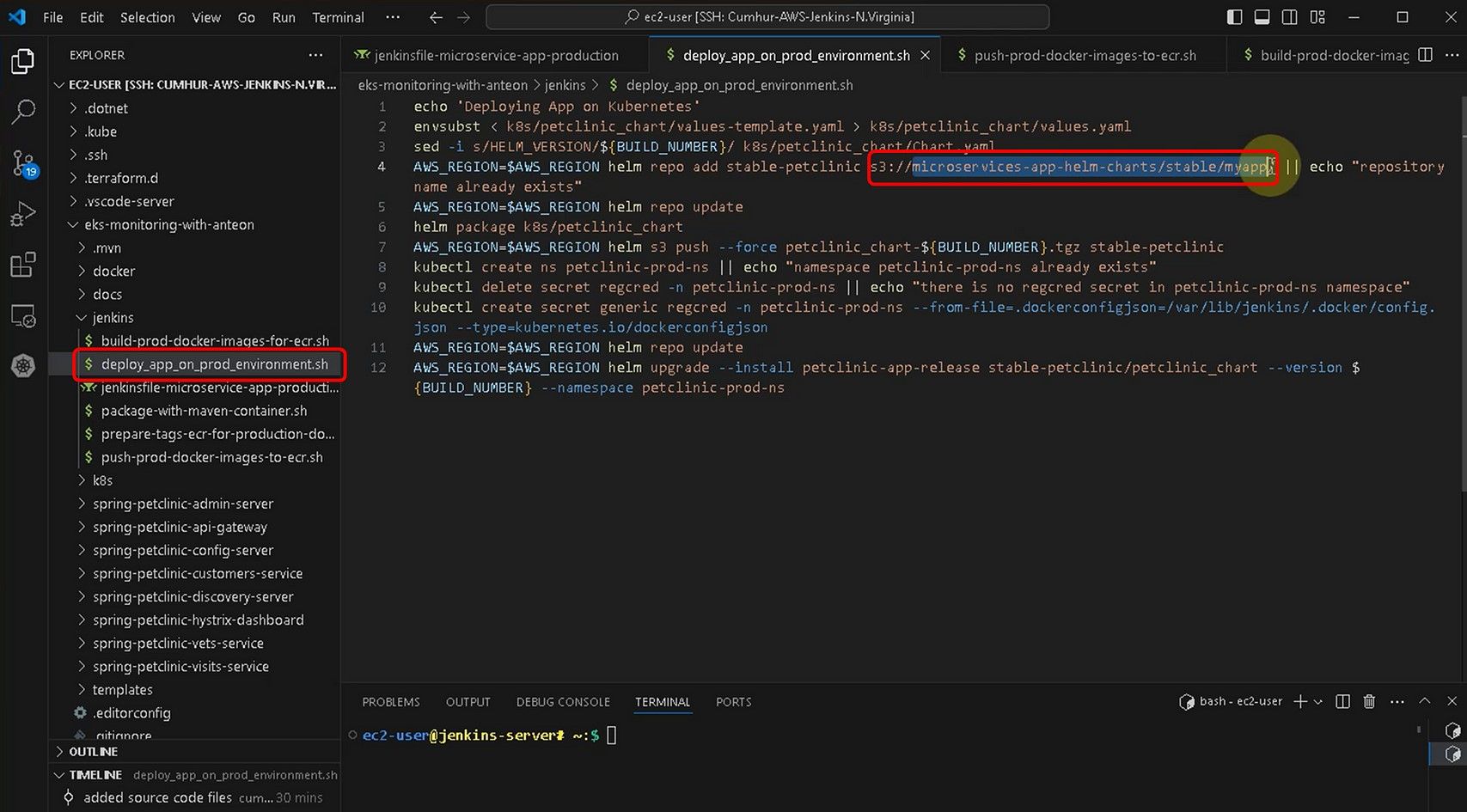Viewport: 1467px width, 812px height.
Task: Click the command center search box
Action: point(767,17)
